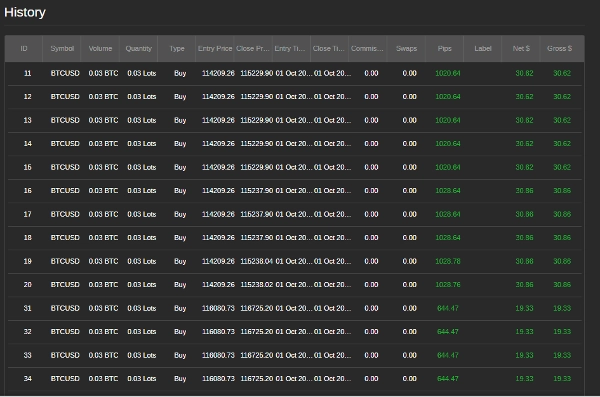Click the "History" panel title

[x=25, y=13]
